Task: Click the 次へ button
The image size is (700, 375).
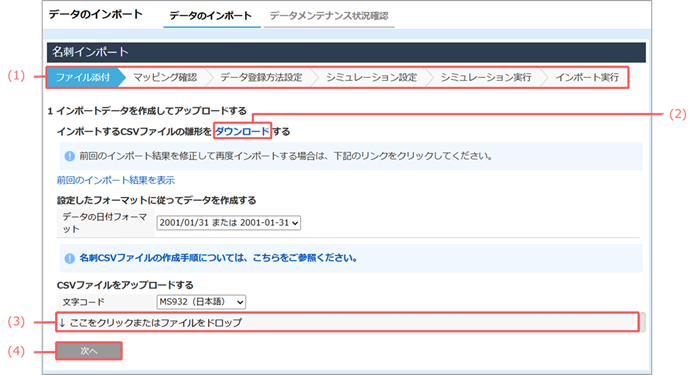Action: (x=89, y=351)
